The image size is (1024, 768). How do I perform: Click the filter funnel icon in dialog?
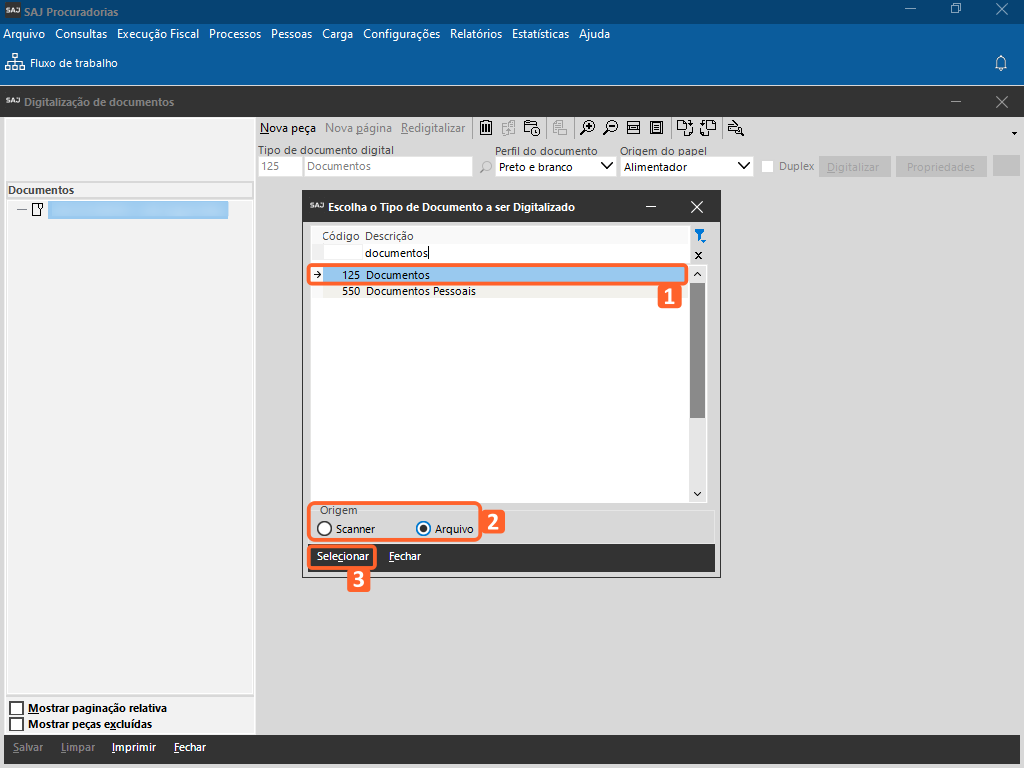[700, 236]
